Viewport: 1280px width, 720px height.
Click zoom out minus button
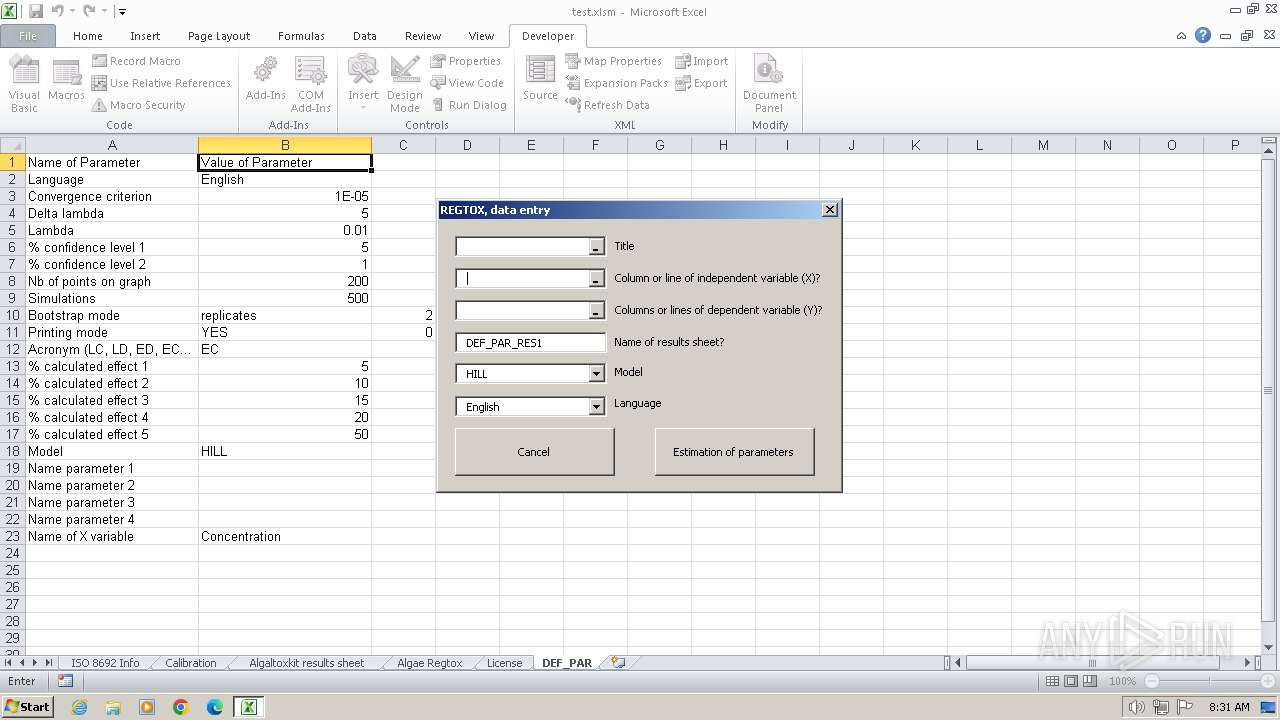1151,681
